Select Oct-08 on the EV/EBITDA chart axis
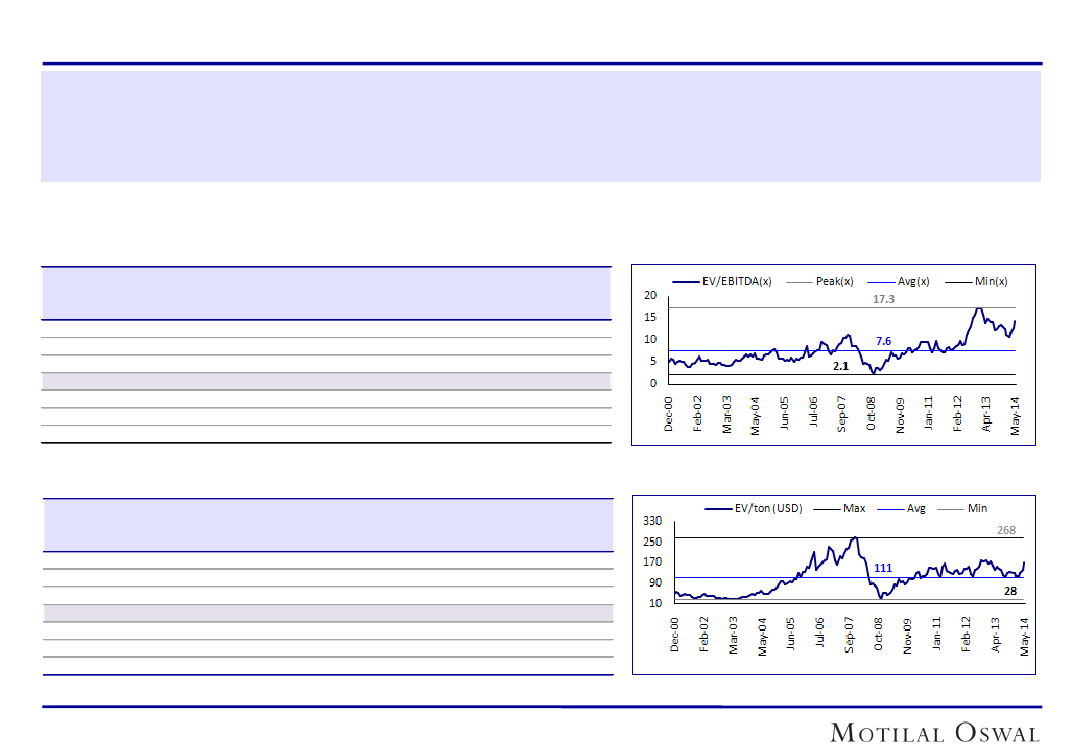The width and height of the screenshot is (1083, 750). pyautogui.click(x=872, y=413)
